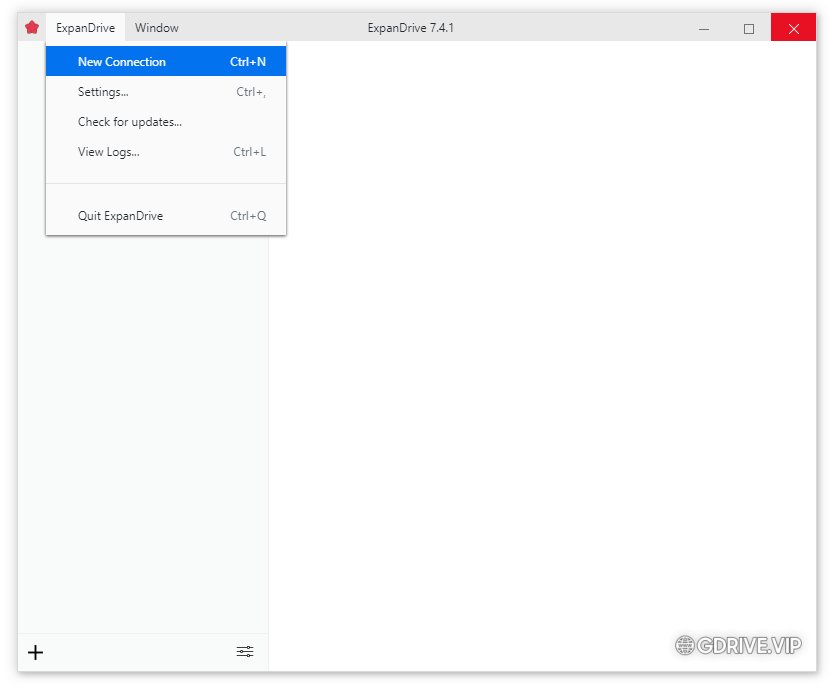Select the Settings... menu entry
The height and width of the screenshot is (689, 835).
click(166, 92)
